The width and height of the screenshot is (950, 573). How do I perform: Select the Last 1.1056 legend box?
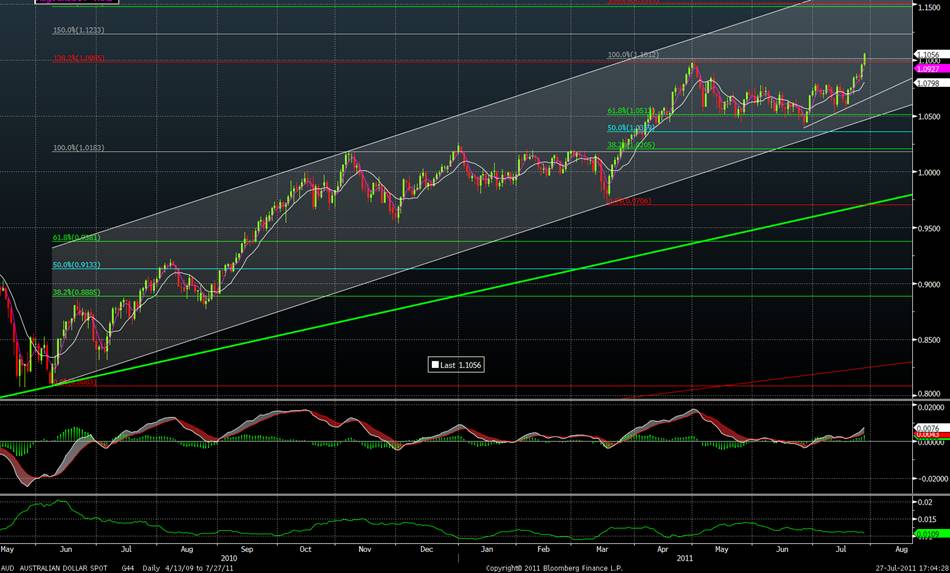[456, 365]
